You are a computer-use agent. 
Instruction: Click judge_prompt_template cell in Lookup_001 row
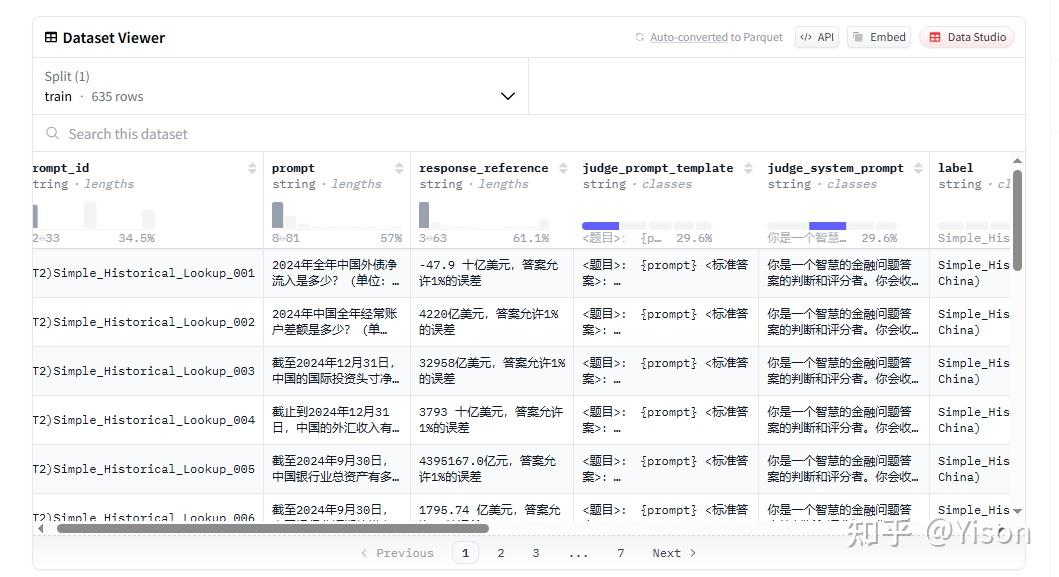coord(666,273)
